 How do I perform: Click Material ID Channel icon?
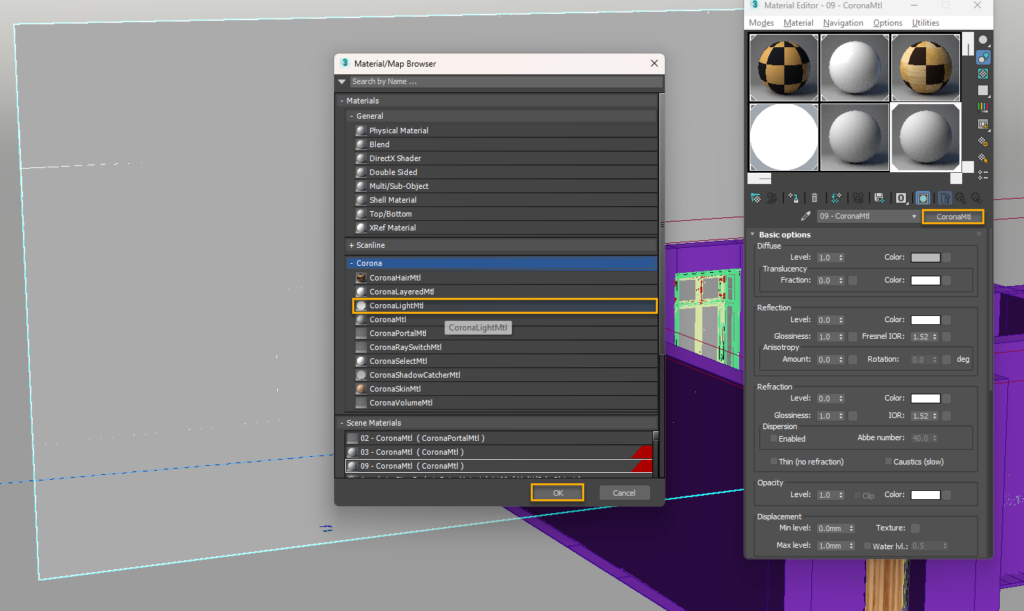coord(901,198)
